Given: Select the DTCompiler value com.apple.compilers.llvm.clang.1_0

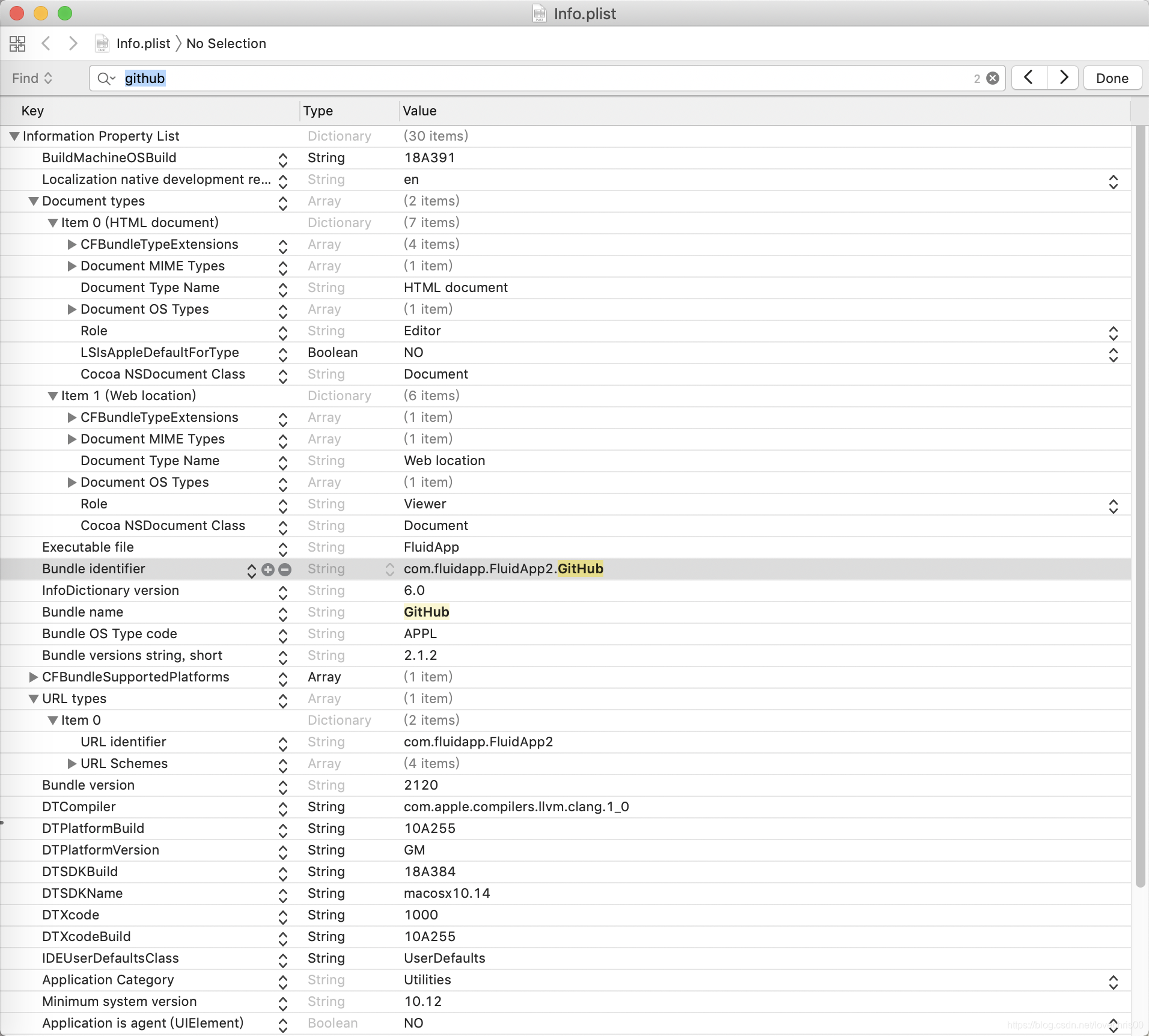Looking at the screenshot, I should [516, 806].
